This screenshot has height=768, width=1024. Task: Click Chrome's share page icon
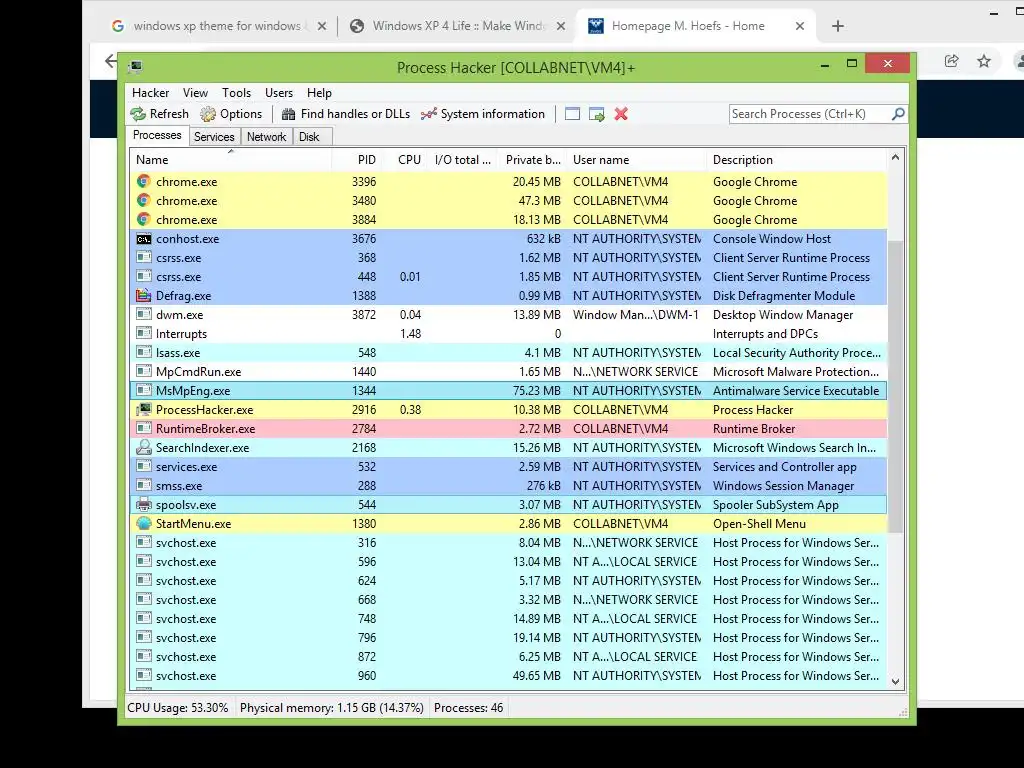(952, 61)
